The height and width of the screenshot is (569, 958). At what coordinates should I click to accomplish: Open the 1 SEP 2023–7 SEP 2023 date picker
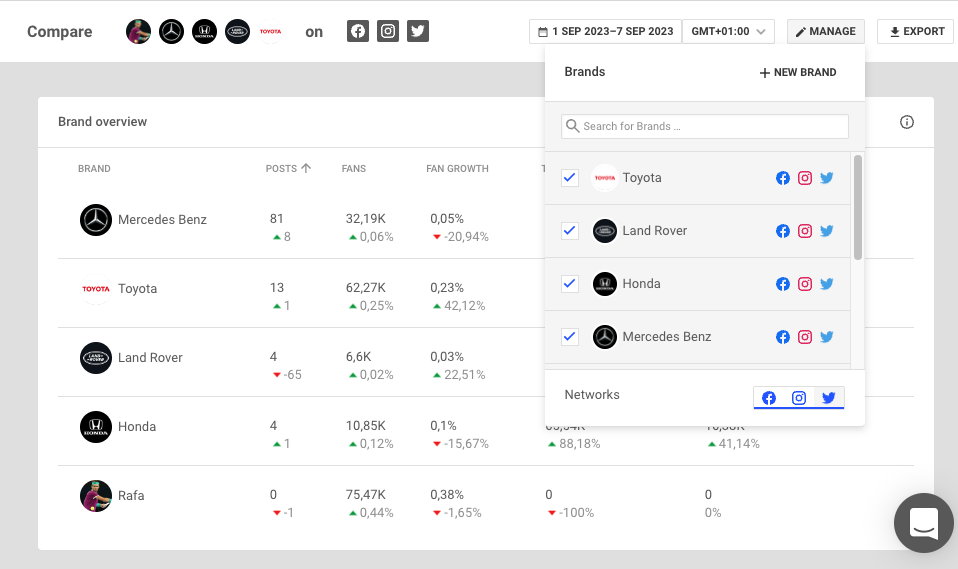point(605,31)
